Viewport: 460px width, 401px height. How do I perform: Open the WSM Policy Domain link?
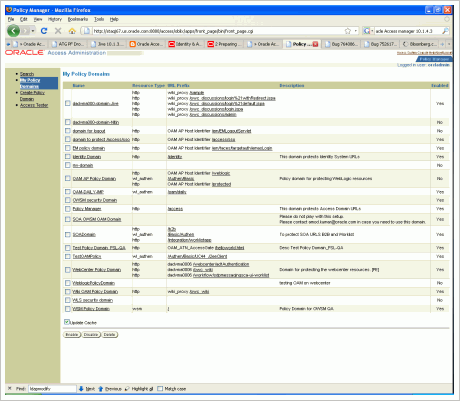(91, 309)
